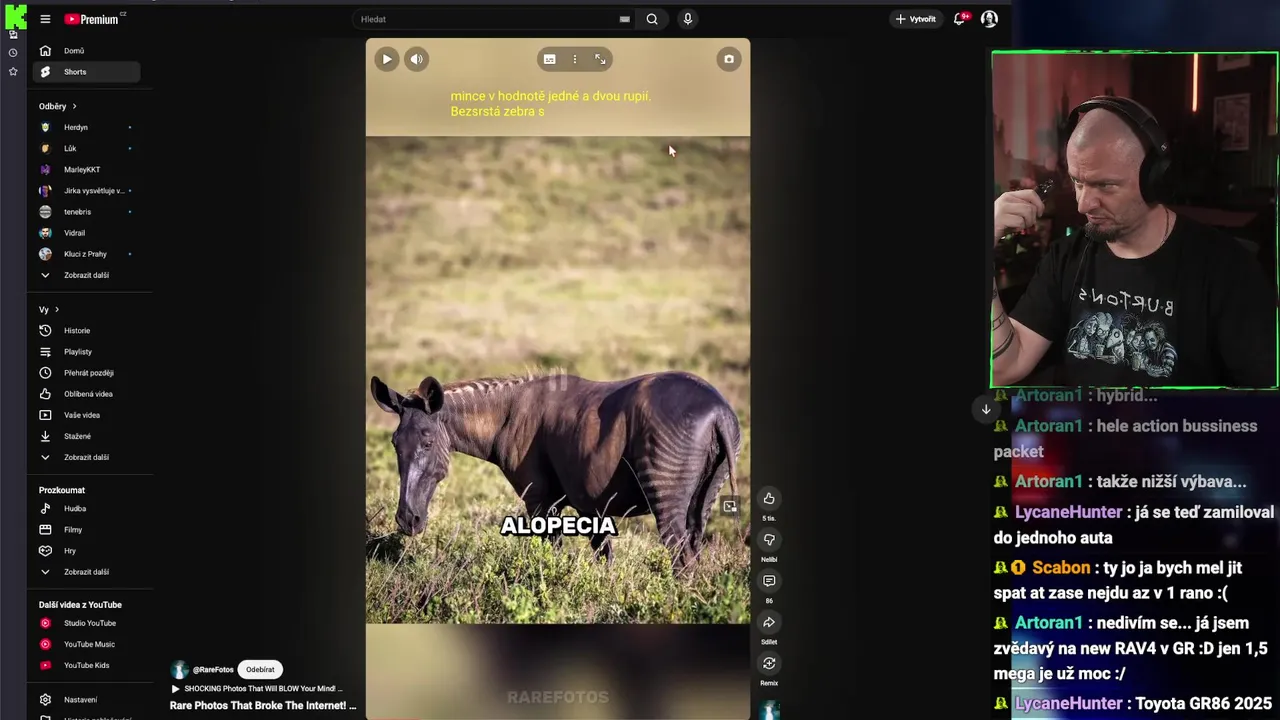Open Oblíbená videa list
1280x720 pixels.
[x=86, y=394]
